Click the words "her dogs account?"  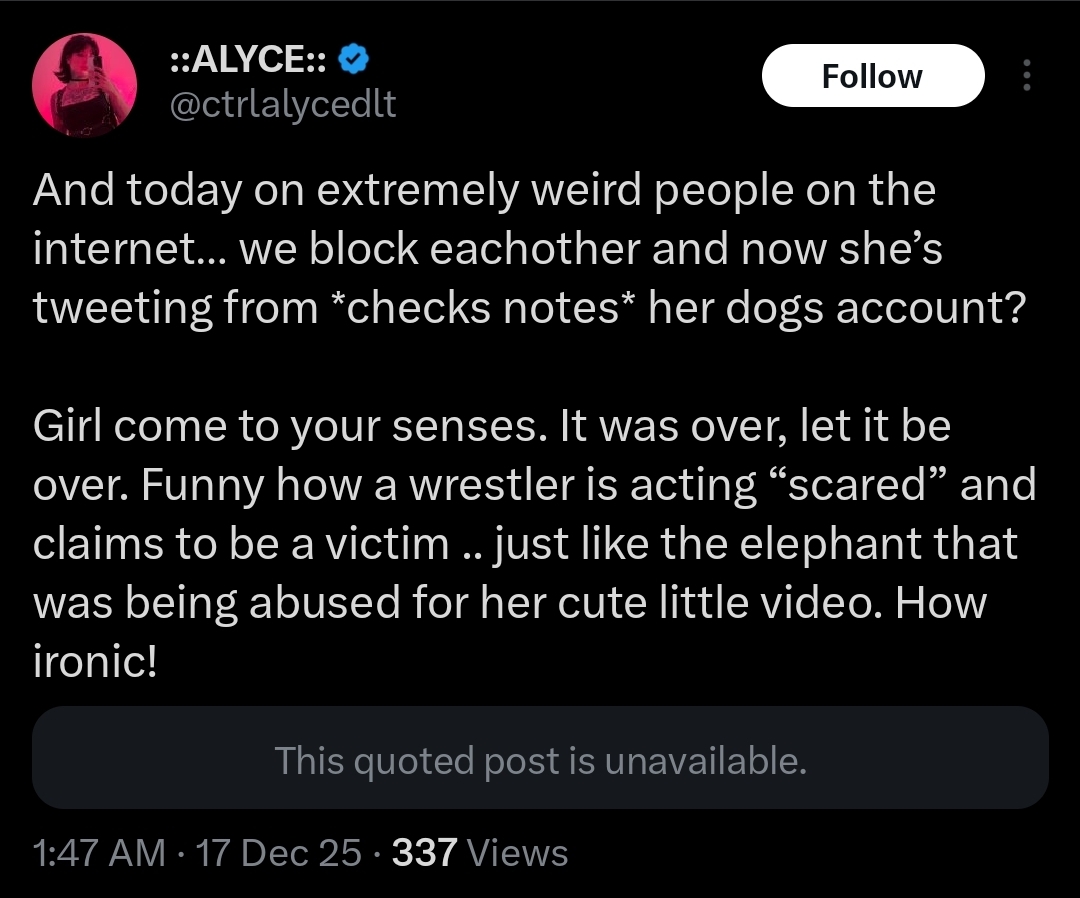836,307
